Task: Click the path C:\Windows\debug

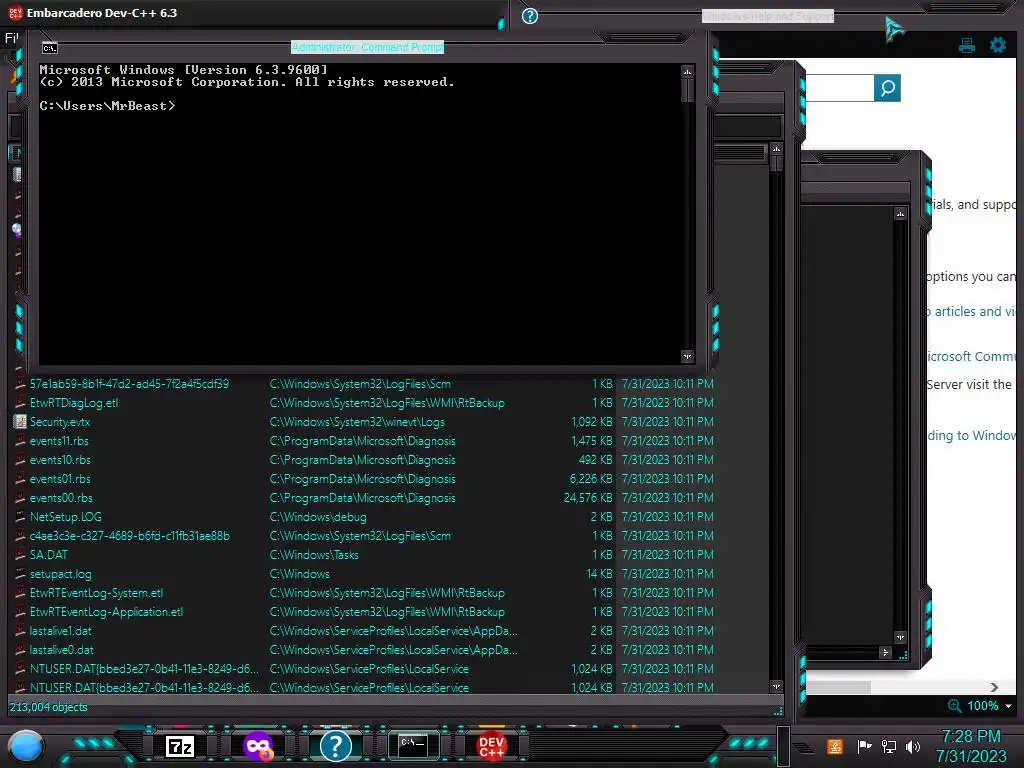Action: [x=318, y=517]
